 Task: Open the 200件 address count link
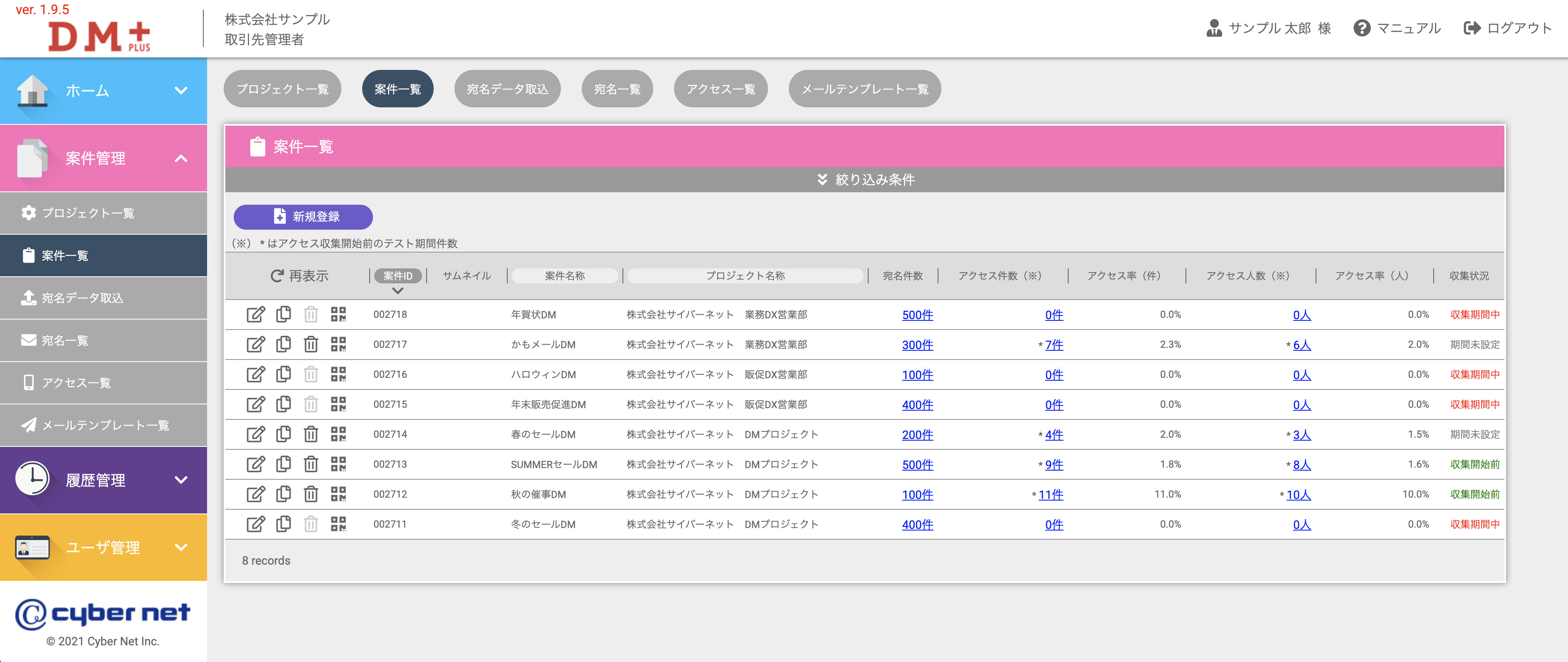click(917, 435)
